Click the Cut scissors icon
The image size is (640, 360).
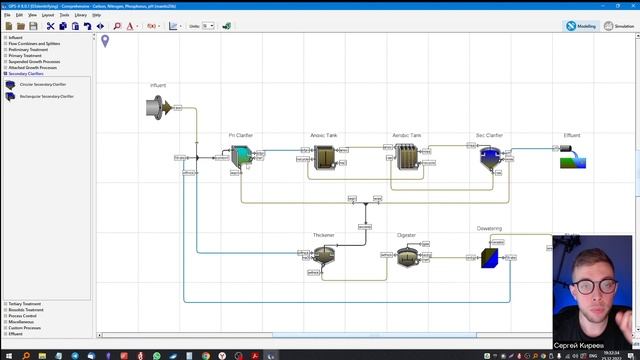point(51,26)
